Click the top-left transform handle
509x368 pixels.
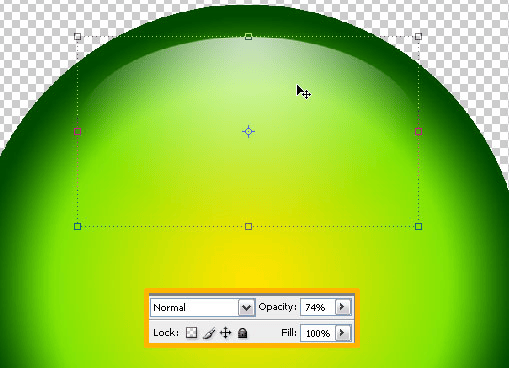pyautogui.click(x=77, y=36)
